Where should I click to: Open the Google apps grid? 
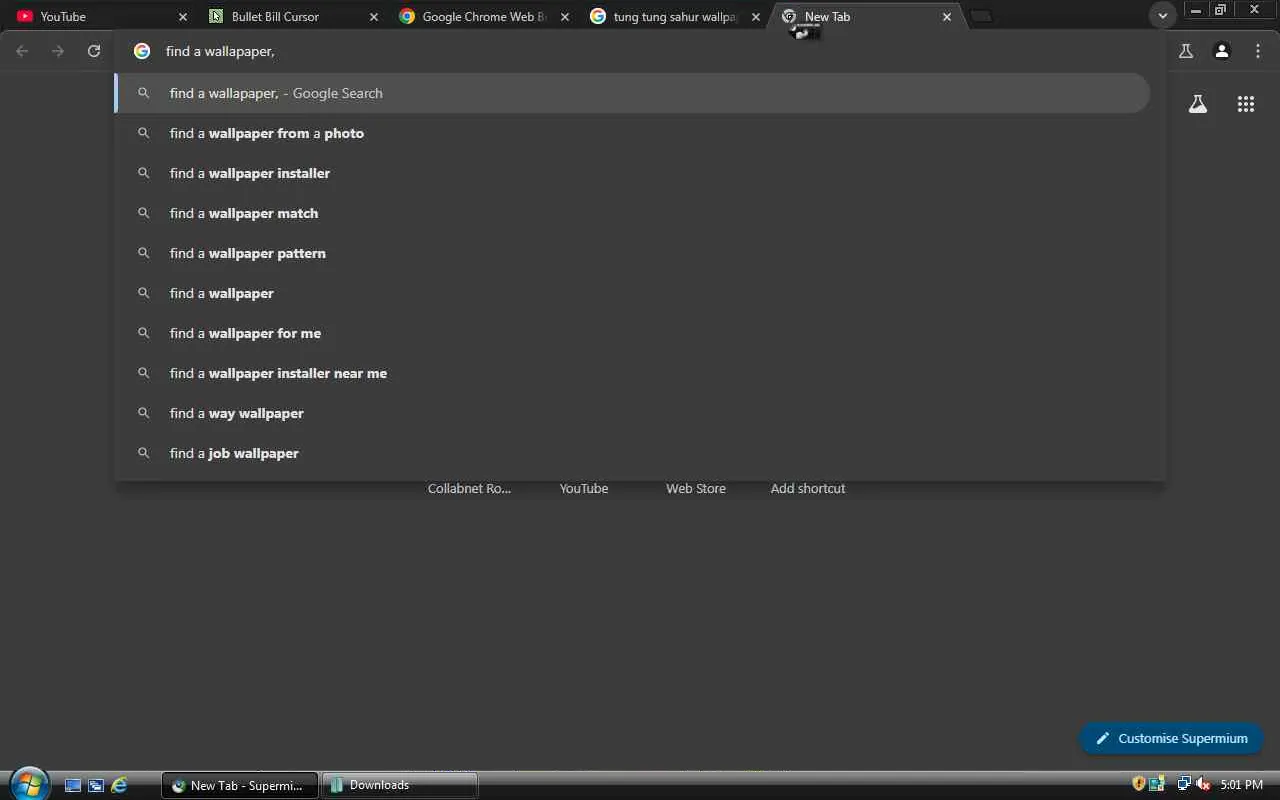(x=1246, y=104)
